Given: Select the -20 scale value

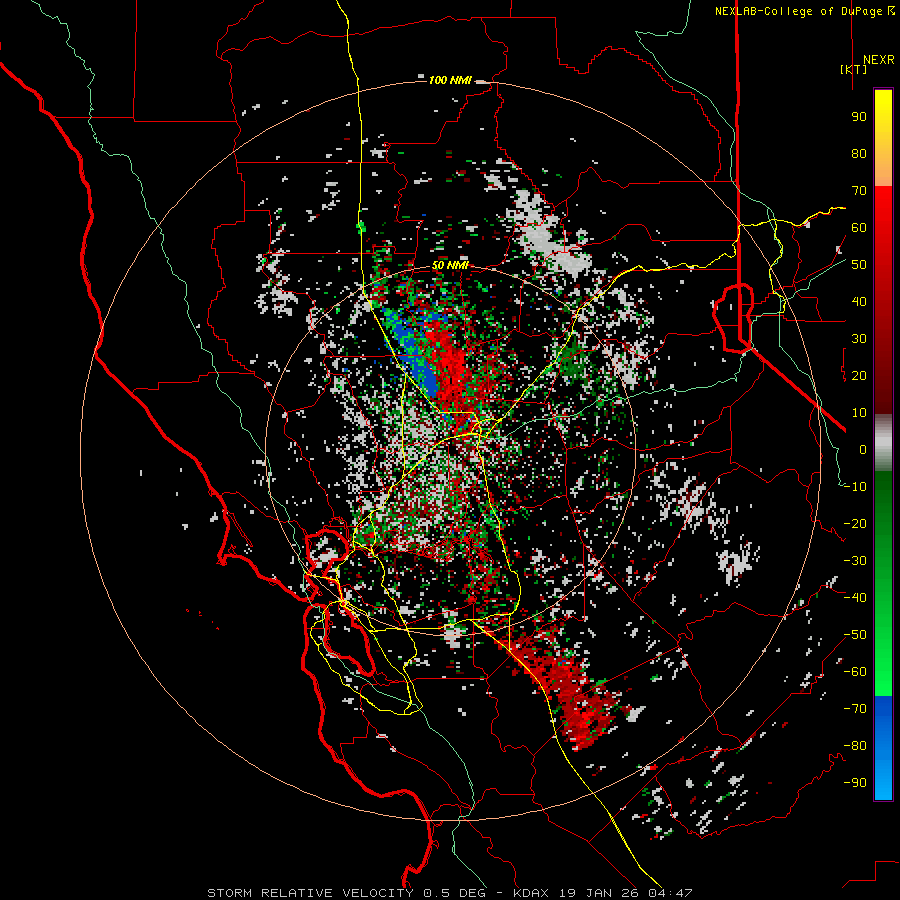Looking at the screenshot, I should point(855,524).
